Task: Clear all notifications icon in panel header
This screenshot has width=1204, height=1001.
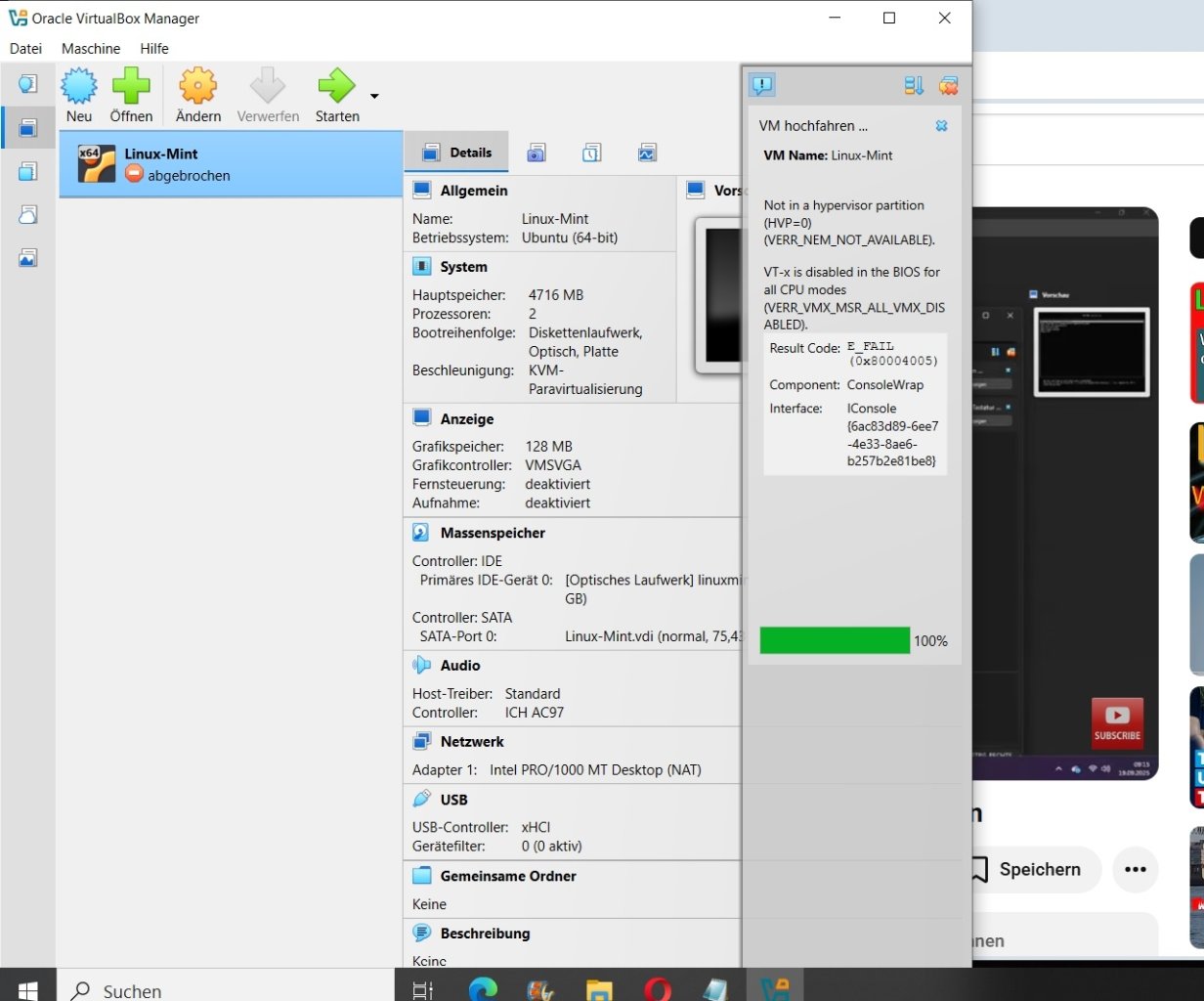Action: click(948, 86)
